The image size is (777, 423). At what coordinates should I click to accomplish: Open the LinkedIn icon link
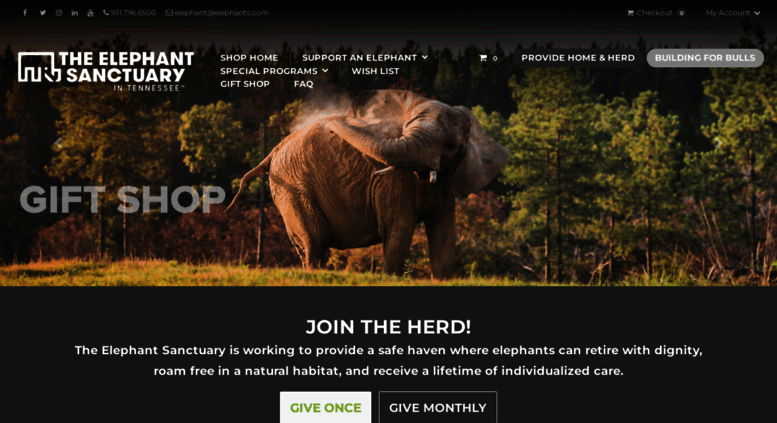[x=74, y=13]
